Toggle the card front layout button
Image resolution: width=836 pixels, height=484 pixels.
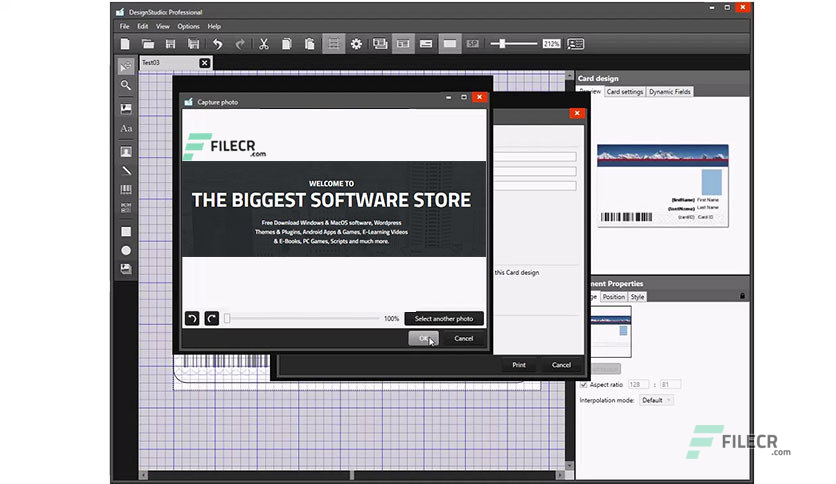(x=403, y=44)
